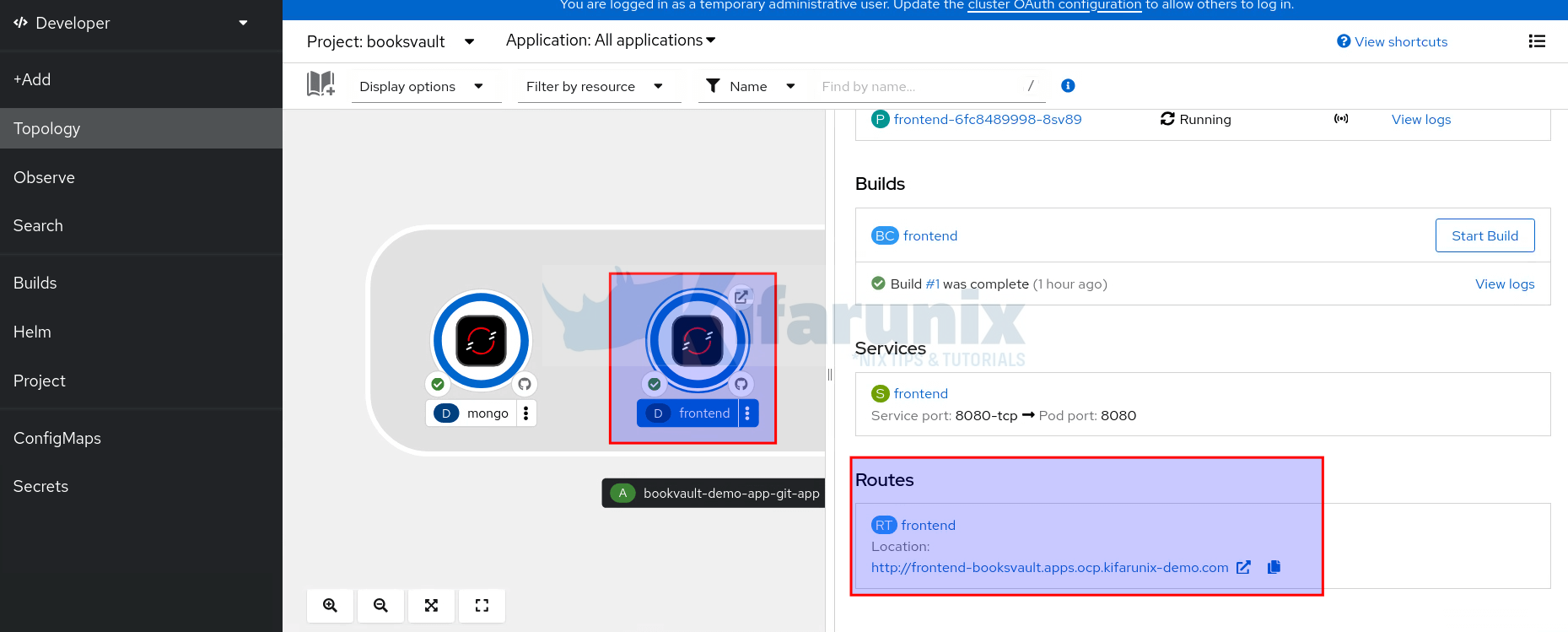Open the Project booksvault selector
This screenshot has height=632, width=1568.
391,41
